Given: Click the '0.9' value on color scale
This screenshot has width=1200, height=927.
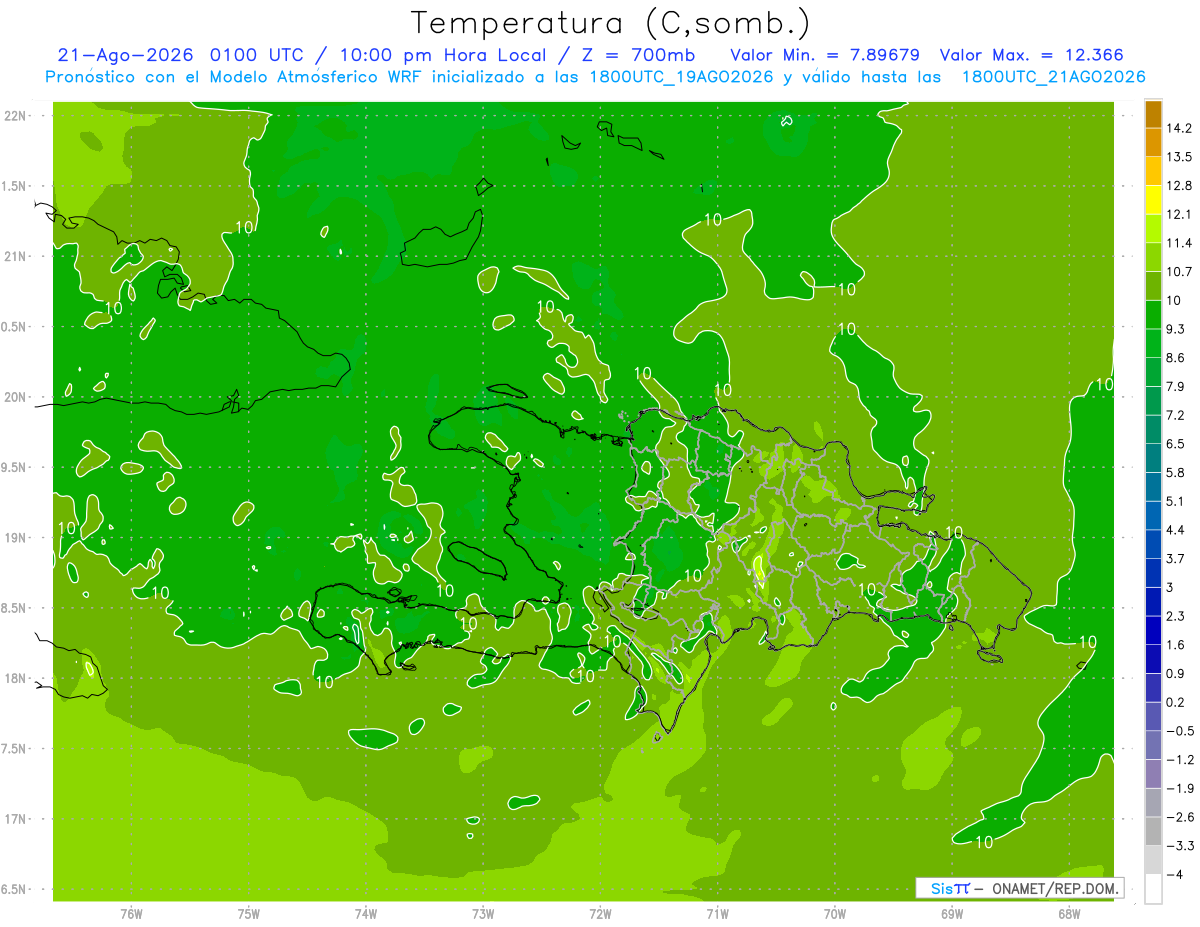Looking at the screenshot, I should coord(1176,673).
